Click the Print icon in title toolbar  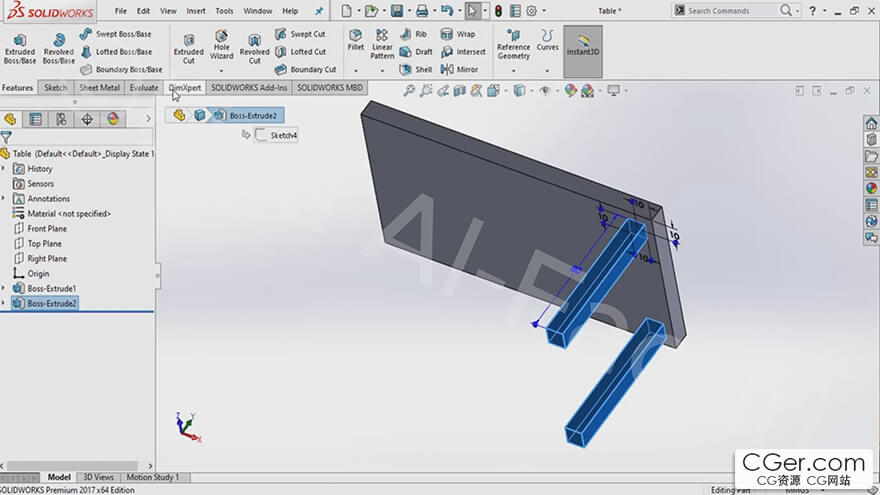point(422,11)
